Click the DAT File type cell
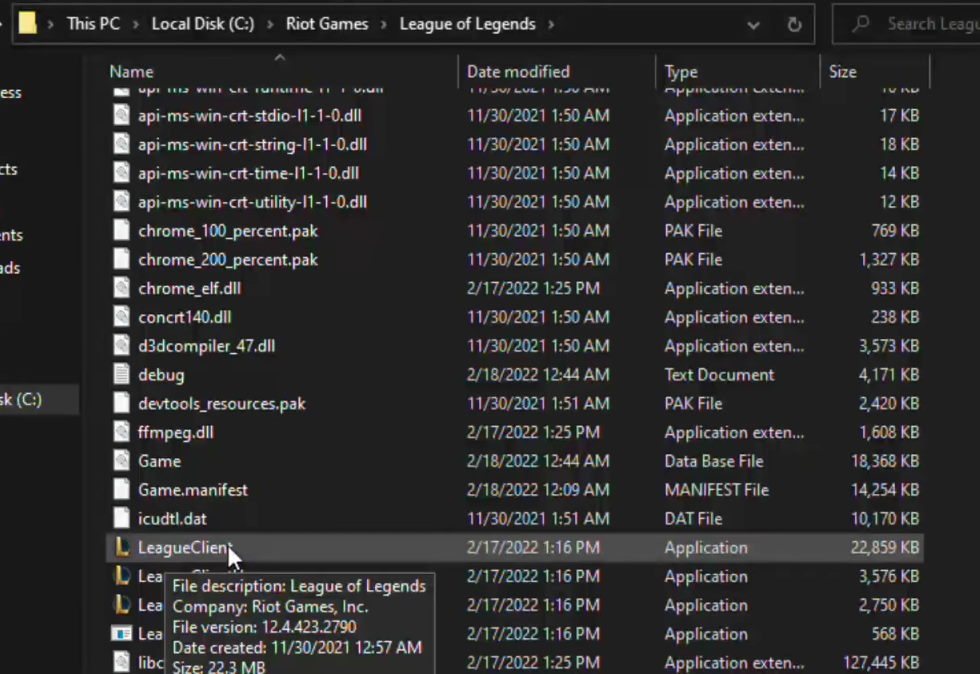The image size is (980, 674). pos(693,518)
